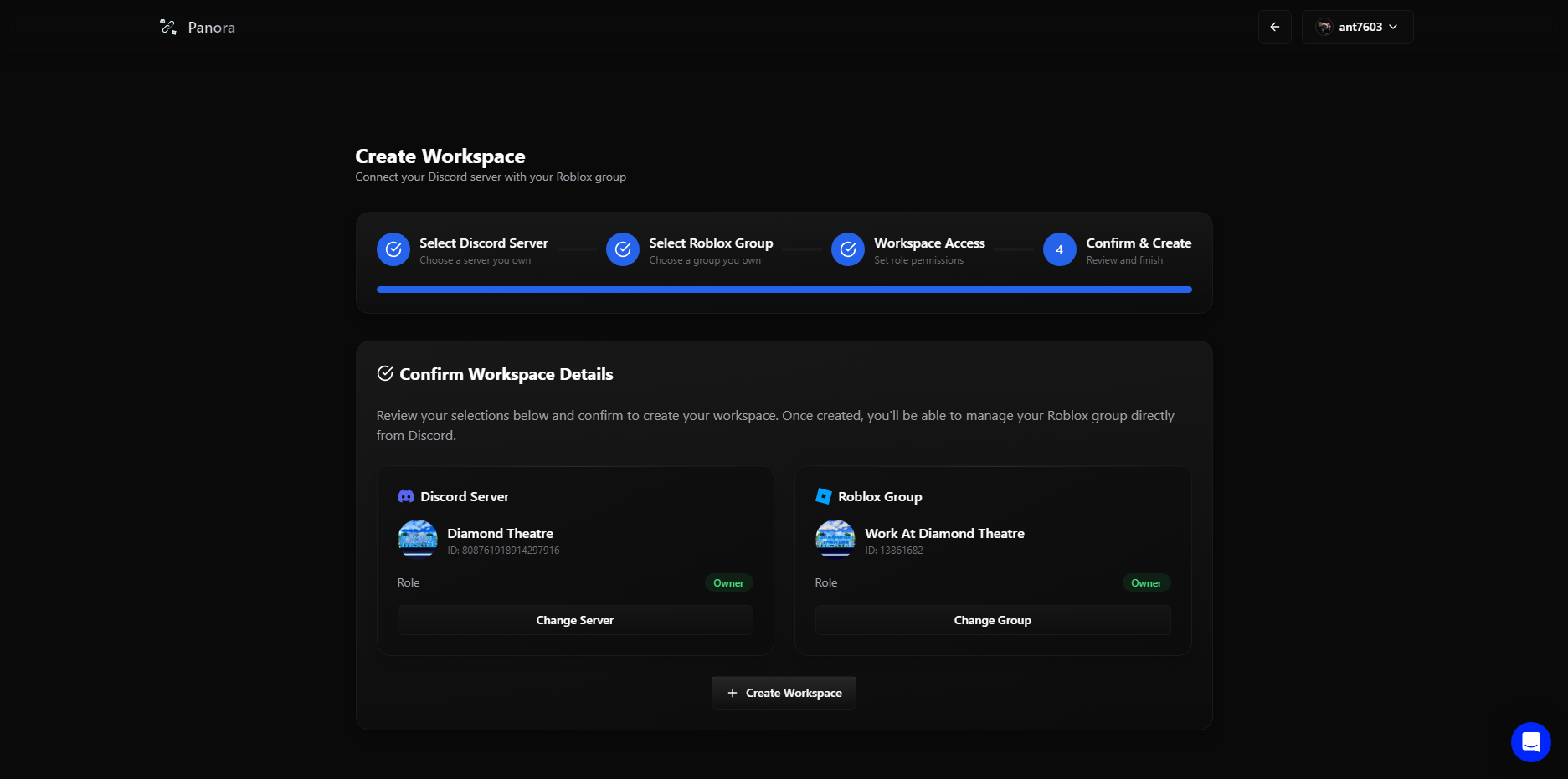Image resolution: width=1568 pixels, height=779 pixels.
Task: Click the step 4 circle icon
Action: 1060,249
